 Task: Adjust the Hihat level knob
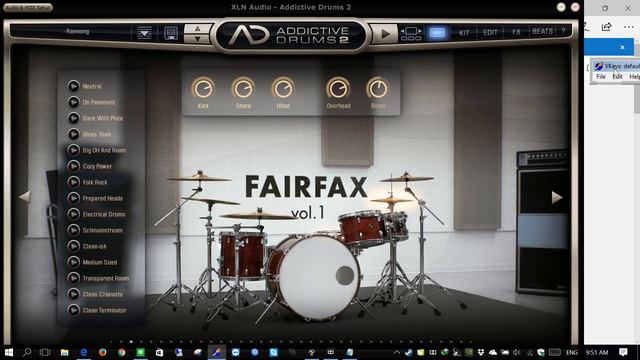tap(283, 88)
